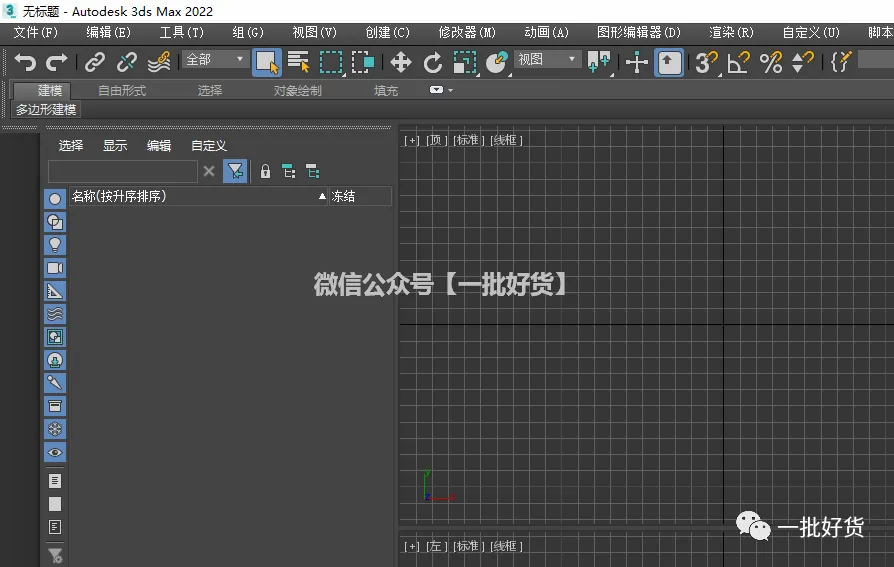This screenshot has height=567, width=894.
Task: Toggle the Spinner Snap button
Action: (802, 62)
